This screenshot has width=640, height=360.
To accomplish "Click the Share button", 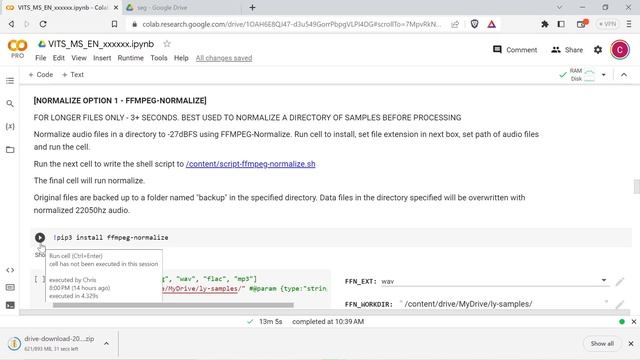I will 567,50.
